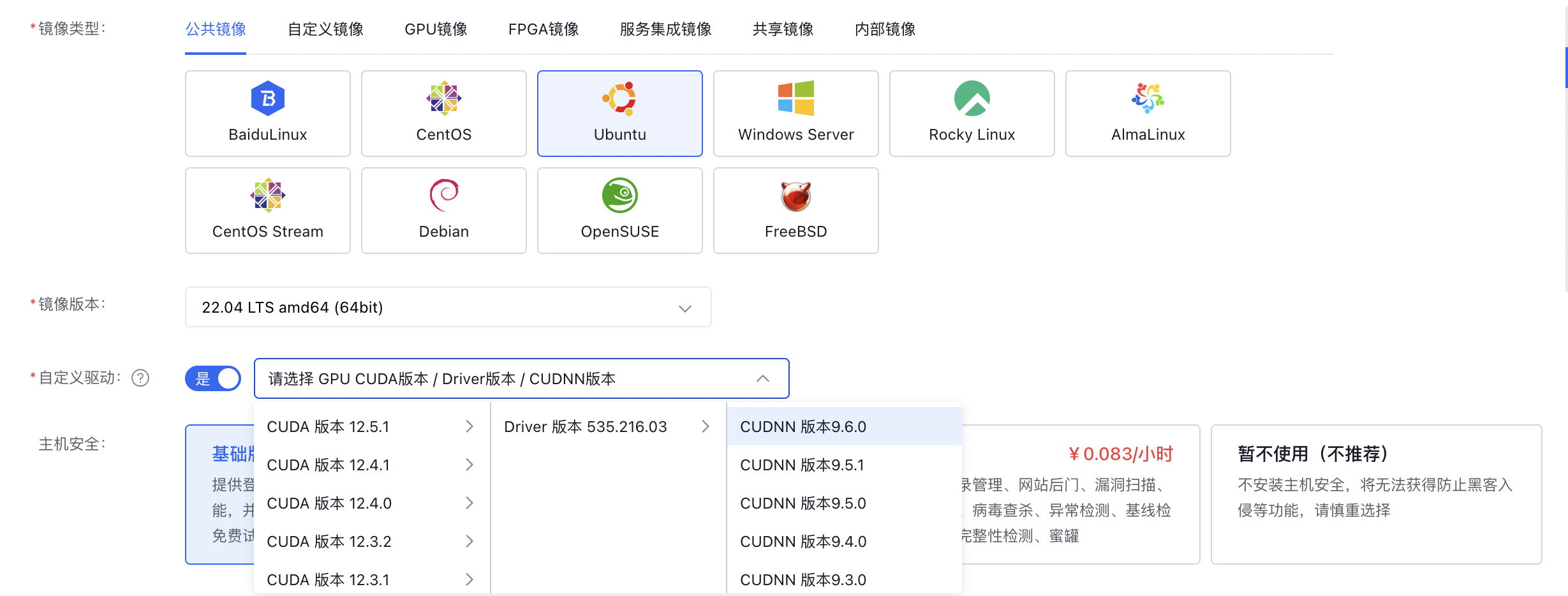
Task: Click the AlmaLinux card label
Action: (1148, 135)
